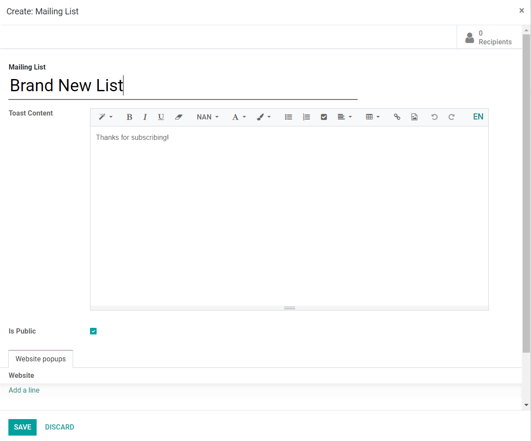Open the magic wand style dropdown
The height and width of the screenshot is (441, 531).
pos(105,117)
